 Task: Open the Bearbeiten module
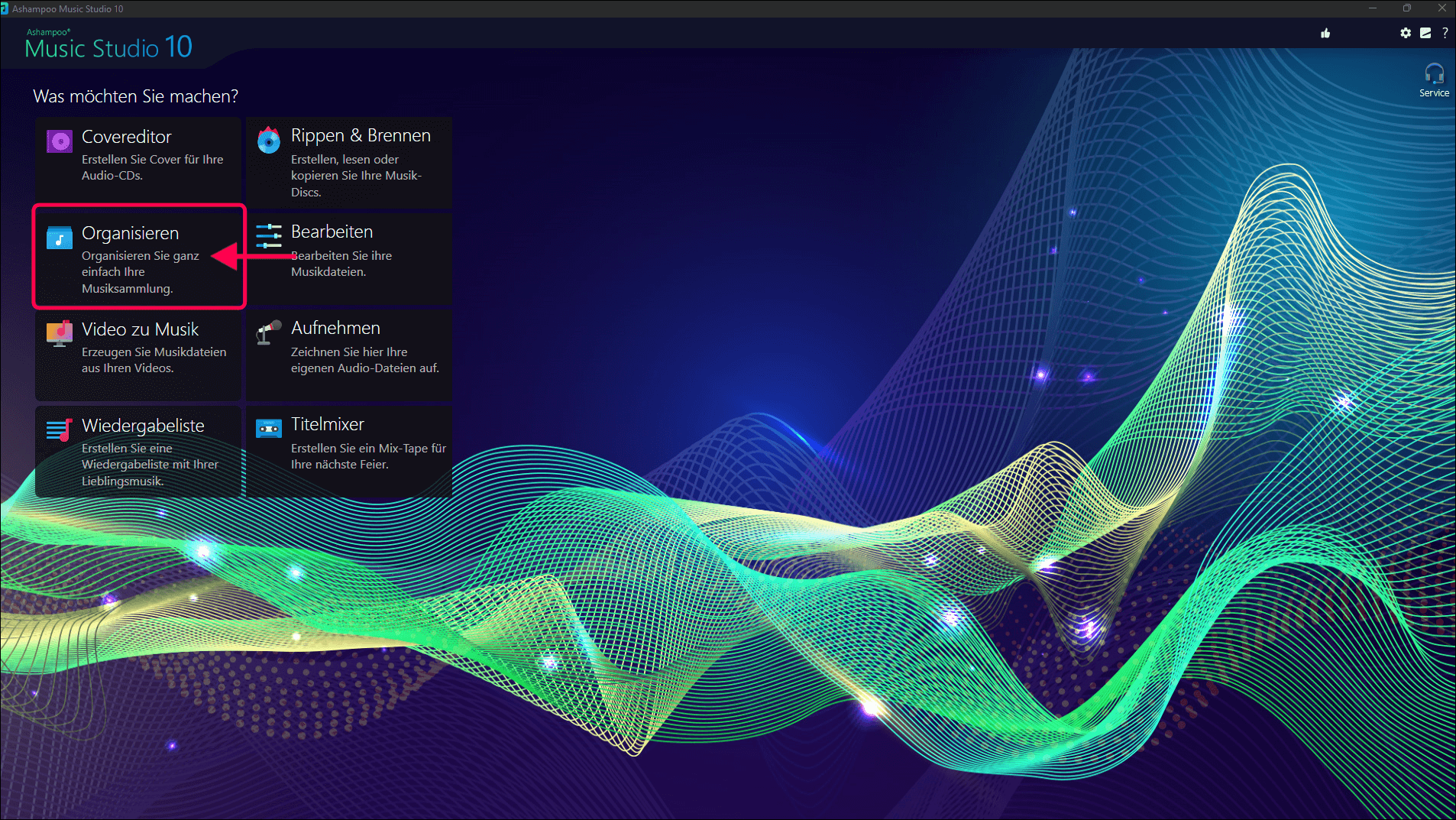(x=349, y=259)
